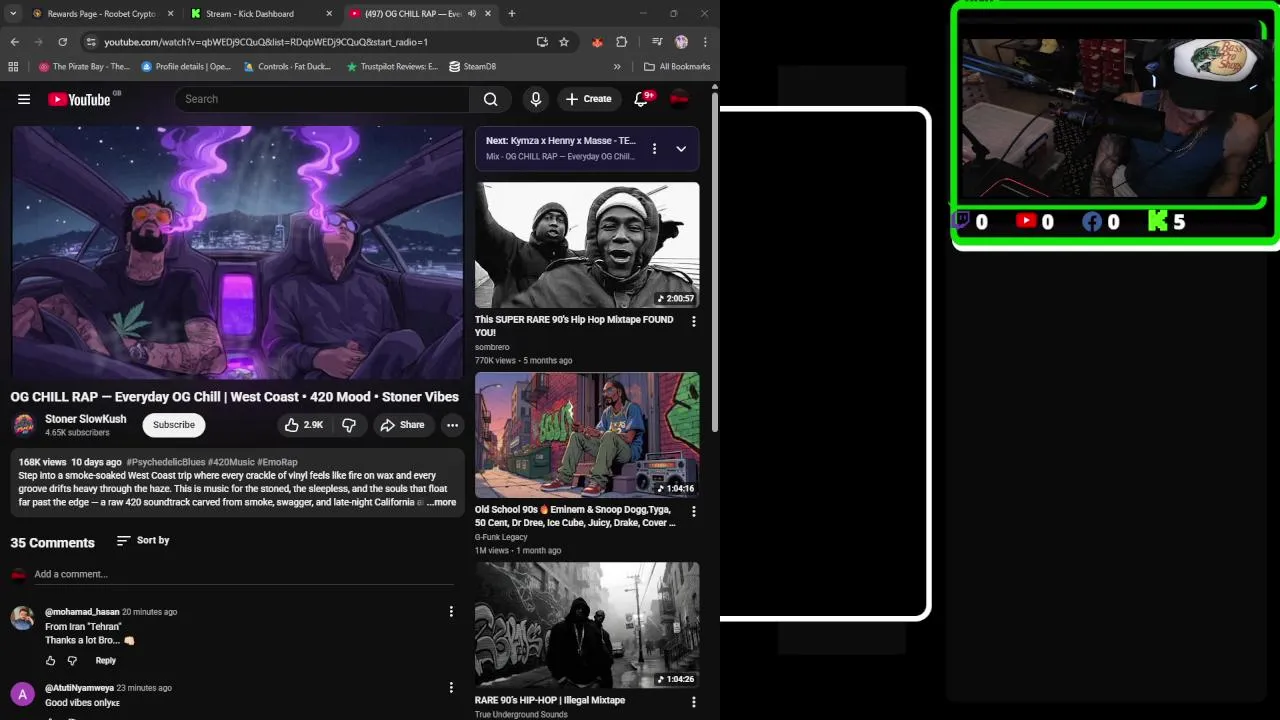Image resolution: width=1280 pixels, height=720 pixels.
Task: Start voice search with the microphone icon
Action: point(536,99)
